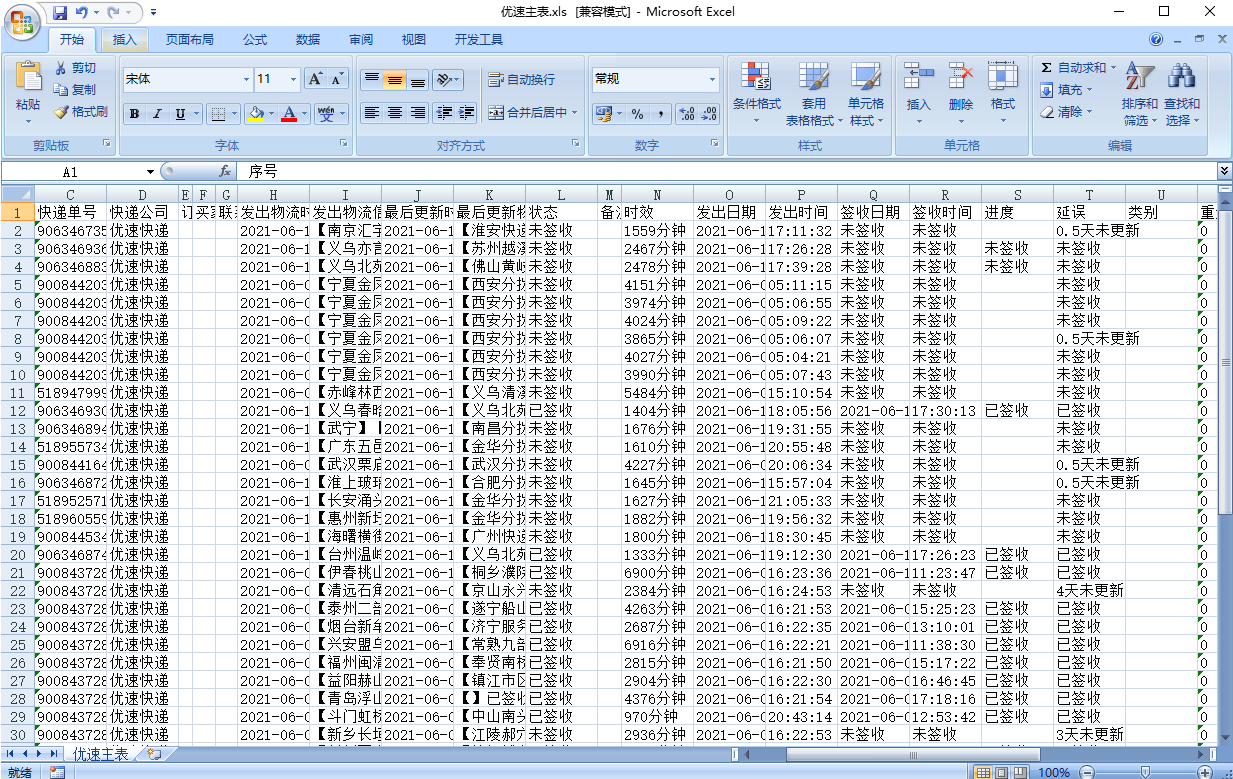Switch to 页面布局 tab
The height and width of the screenshot is (779, 1233).
[190, 40]
